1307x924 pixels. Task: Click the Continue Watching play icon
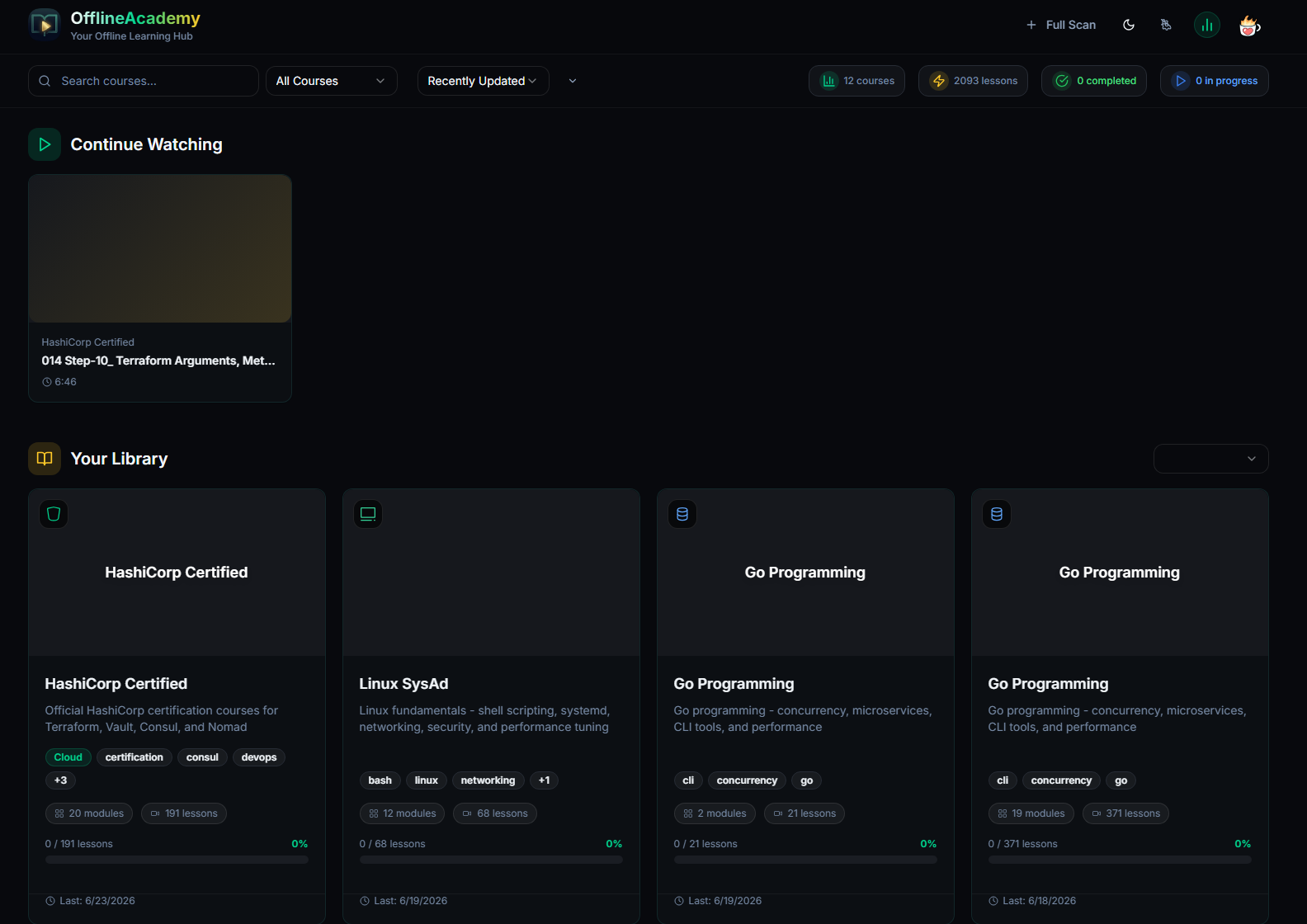pos(45,144)
